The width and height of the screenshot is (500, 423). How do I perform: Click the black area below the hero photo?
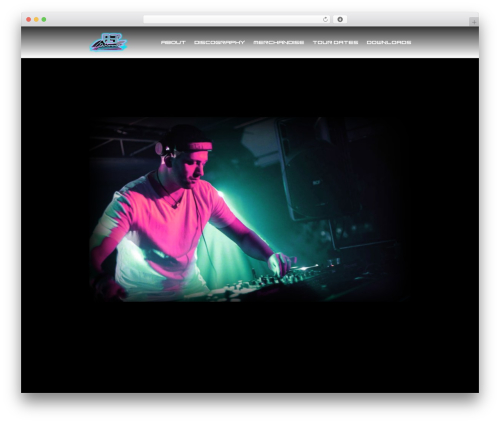click(x=250, y=347)
